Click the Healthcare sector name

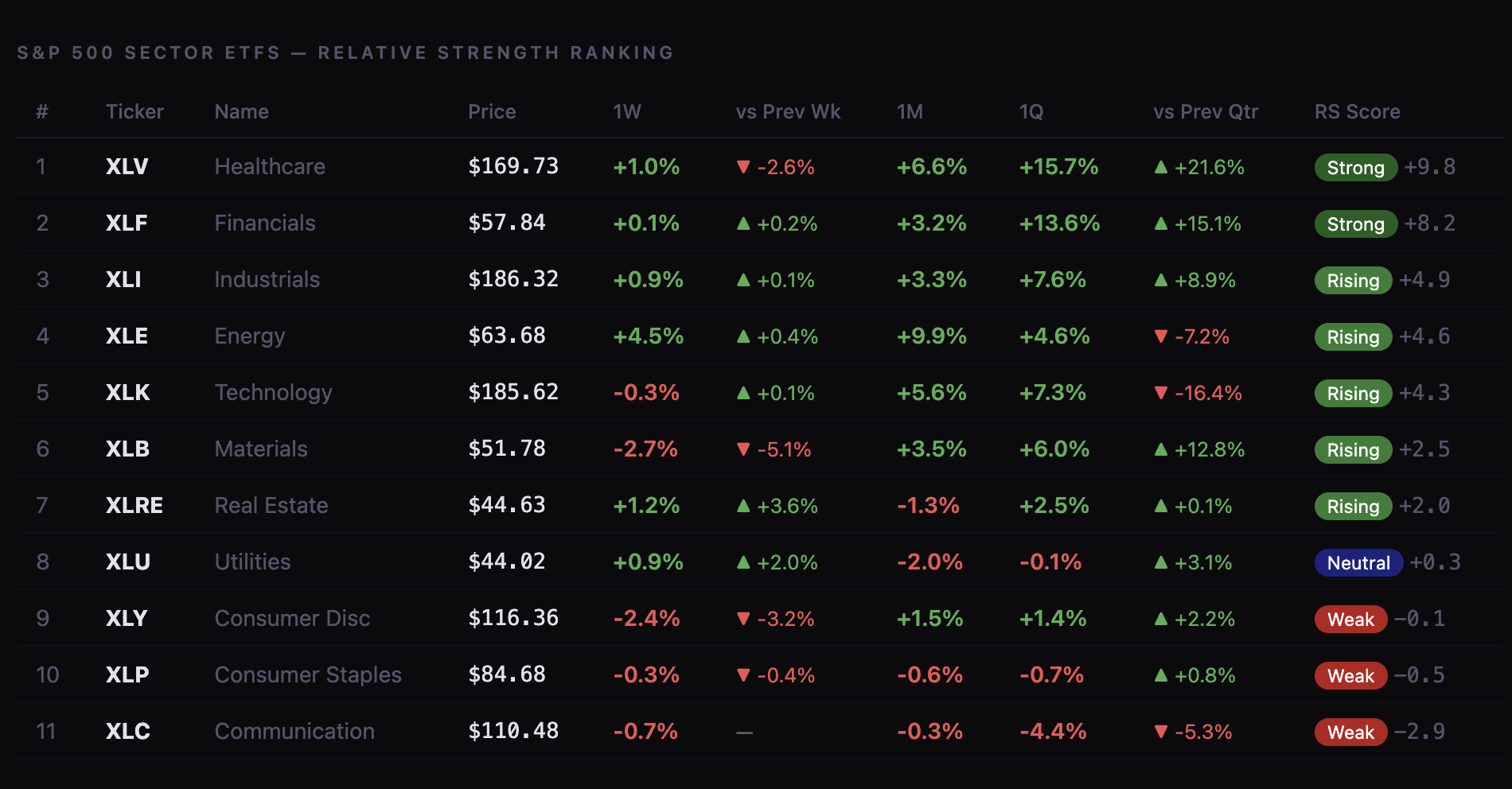pos(270,167)
